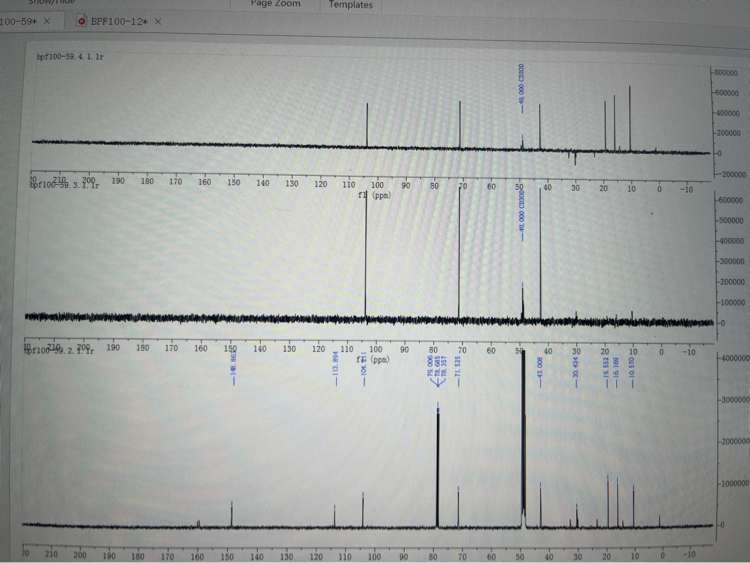Close the BPF100-12 tab

[x=157, y=21]
